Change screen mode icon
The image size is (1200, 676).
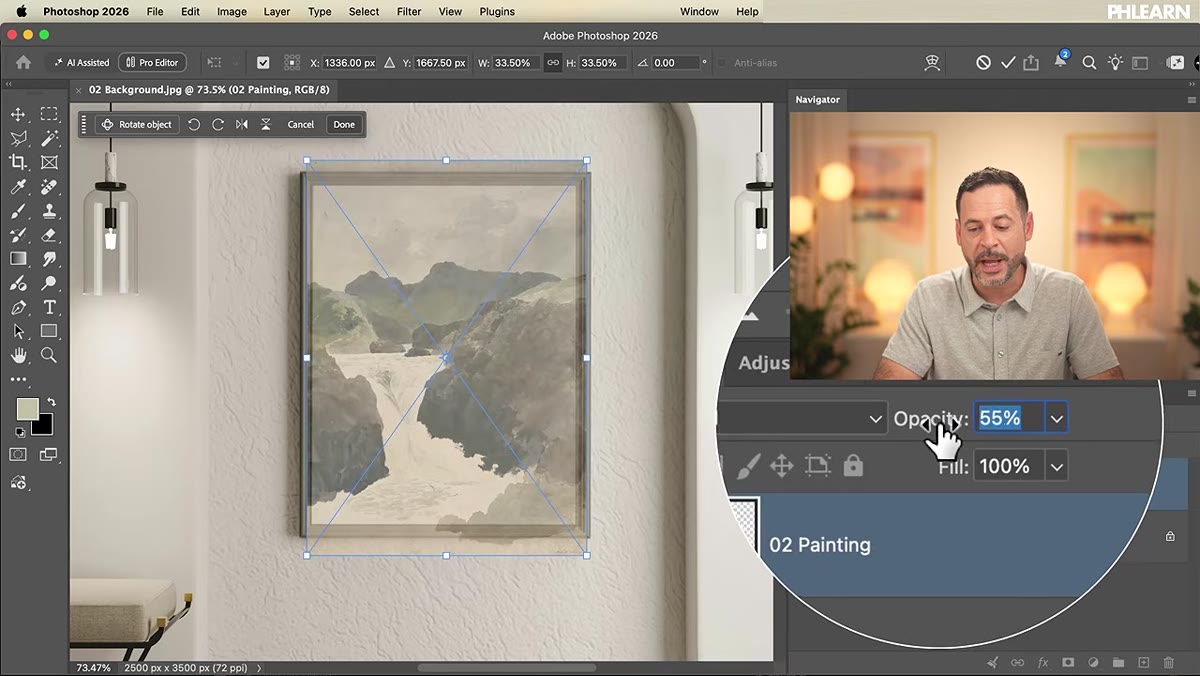point(49,455)
